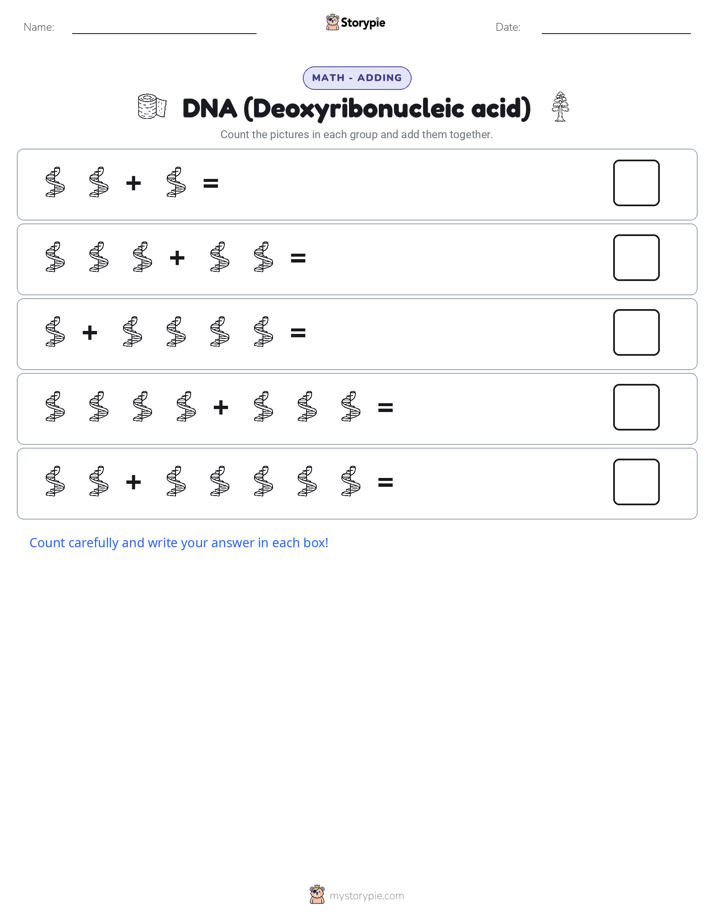The image size is (714, 924).
Task: Select the answer box for the fifth problem
Action: (x=636, y=482)
